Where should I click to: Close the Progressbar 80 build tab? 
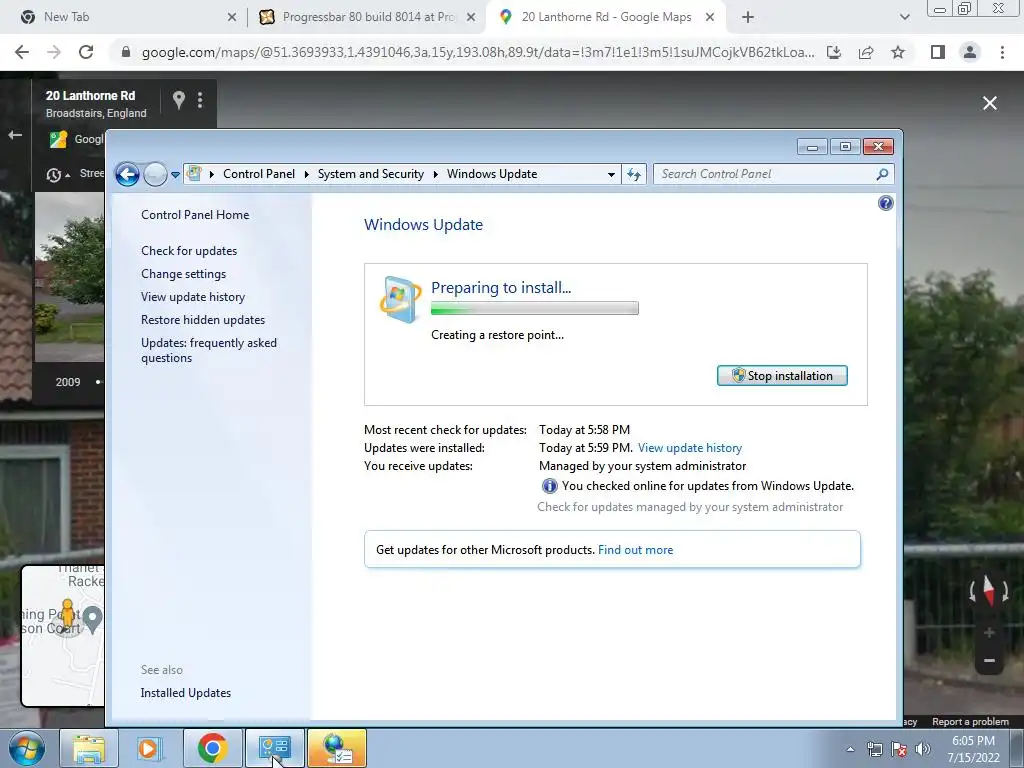tap(471, 18)
